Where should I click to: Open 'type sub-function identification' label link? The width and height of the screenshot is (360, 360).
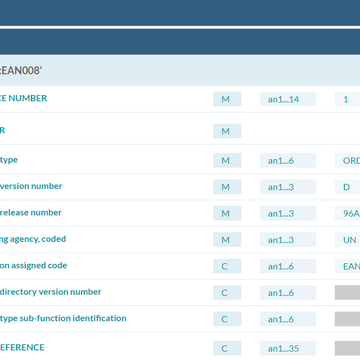(x=63, y=318)
